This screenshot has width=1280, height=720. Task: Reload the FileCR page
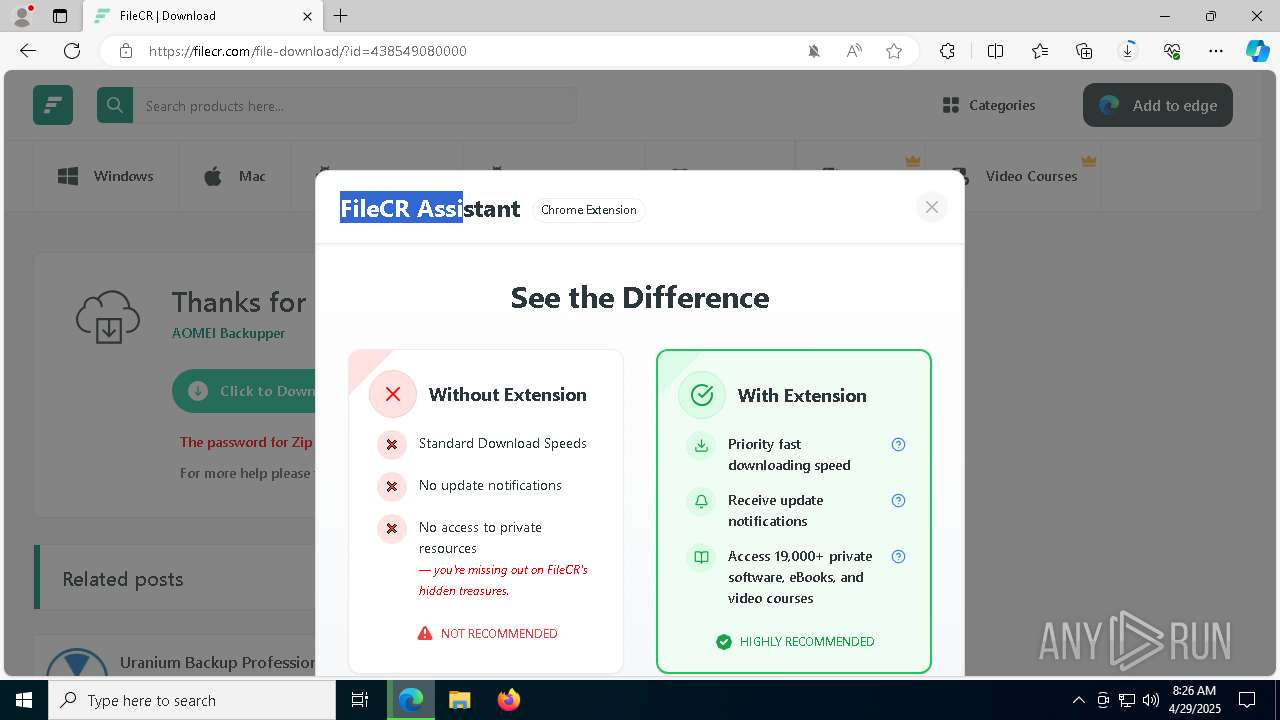point(72,51)
